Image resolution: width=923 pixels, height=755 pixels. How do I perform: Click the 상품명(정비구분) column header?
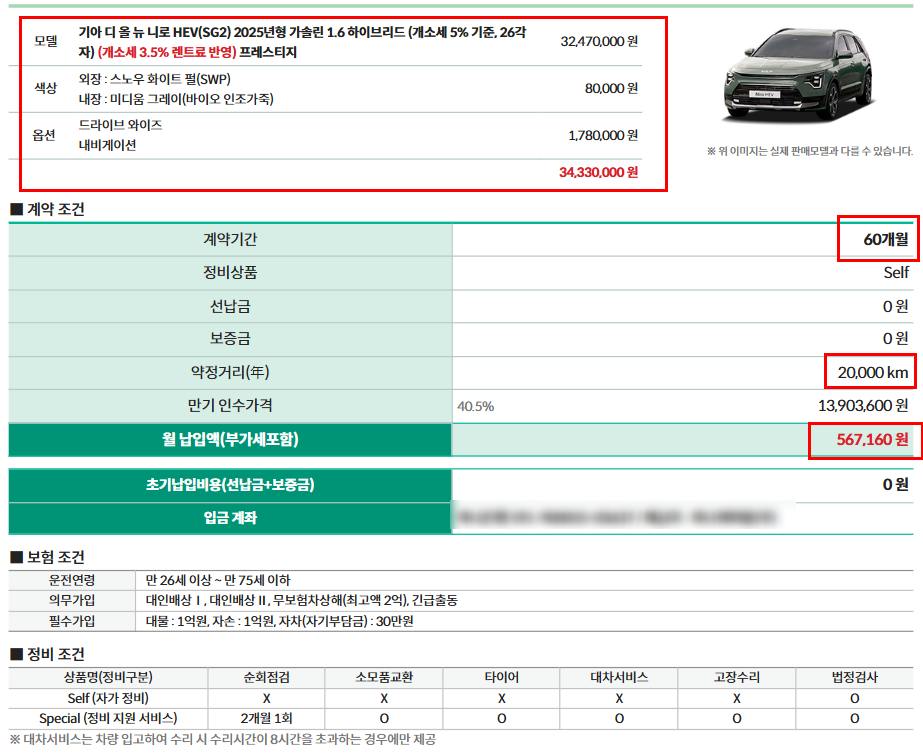click(x=108, y=677)
